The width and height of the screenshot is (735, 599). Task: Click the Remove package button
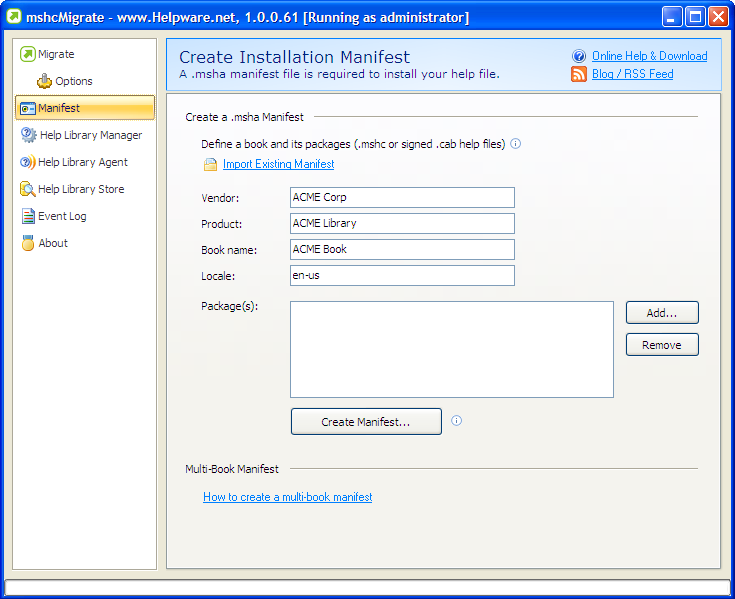[662, 345]
